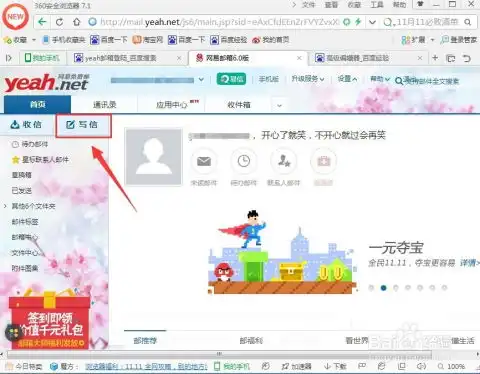Switch to the 我的手机 browser tab
This screenshot has height=374, width=480.
coord(42,58)
